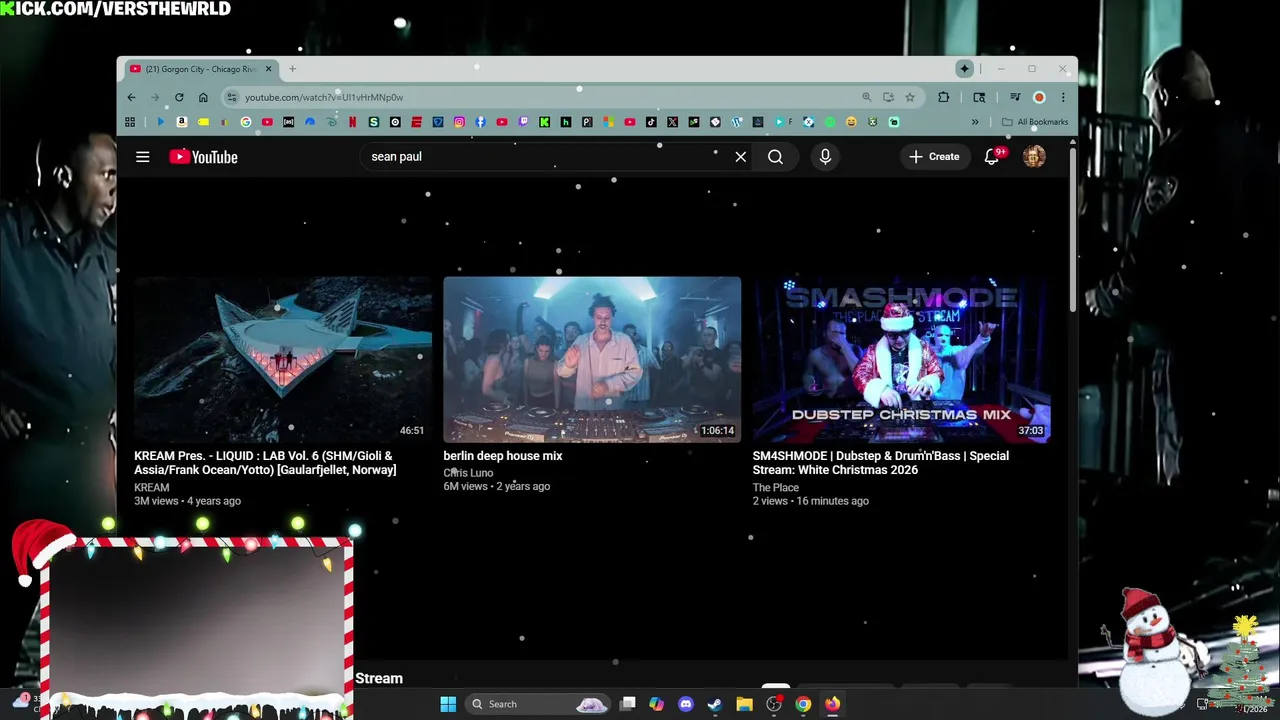Start voice search with the microphone
Screen dimensions: 1280x720
point(825,157)
